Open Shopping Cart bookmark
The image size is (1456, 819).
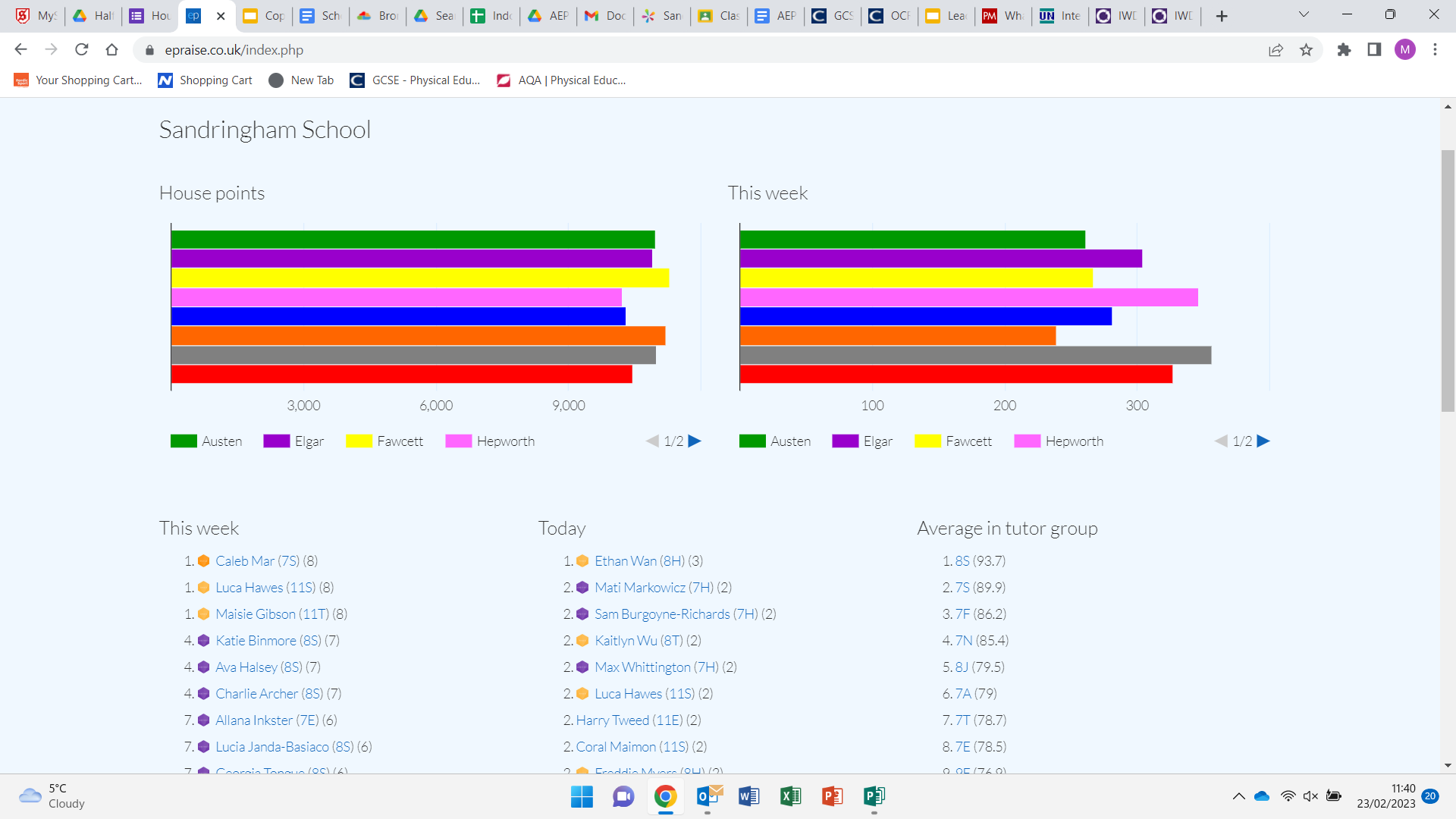(x=205, y=80)
